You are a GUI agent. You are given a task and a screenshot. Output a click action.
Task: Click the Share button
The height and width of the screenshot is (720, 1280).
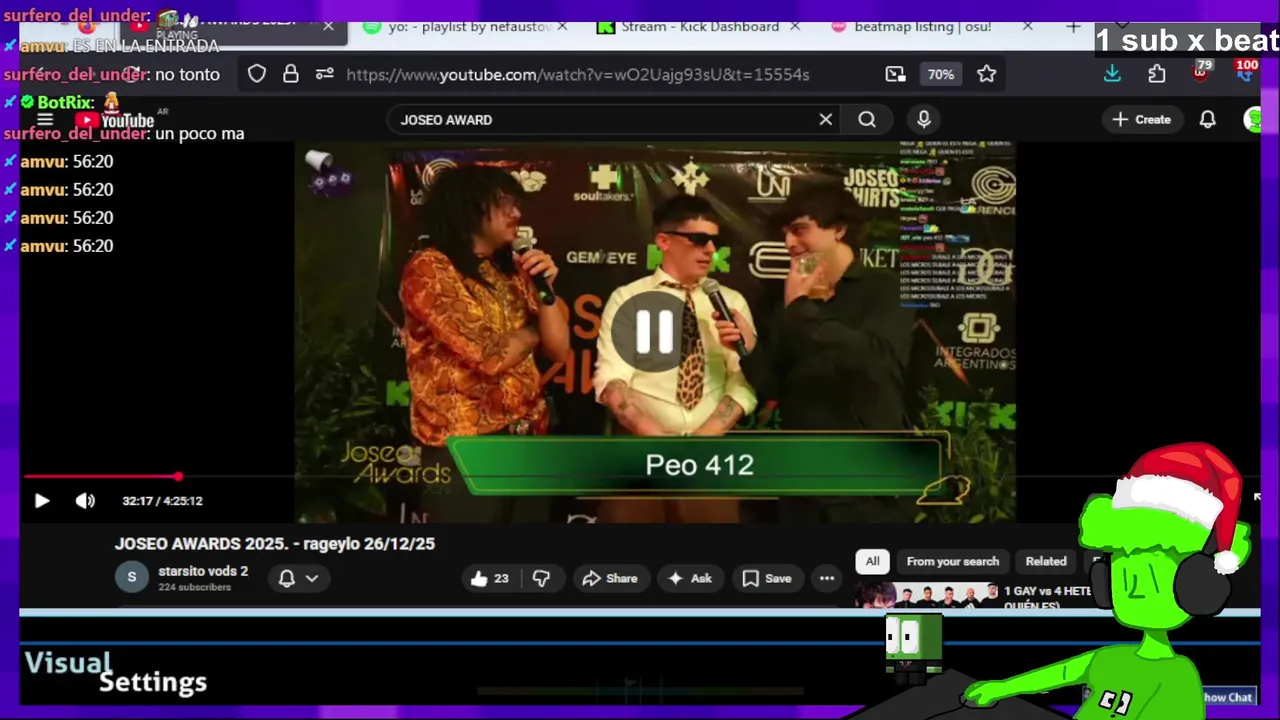[610, 578]
